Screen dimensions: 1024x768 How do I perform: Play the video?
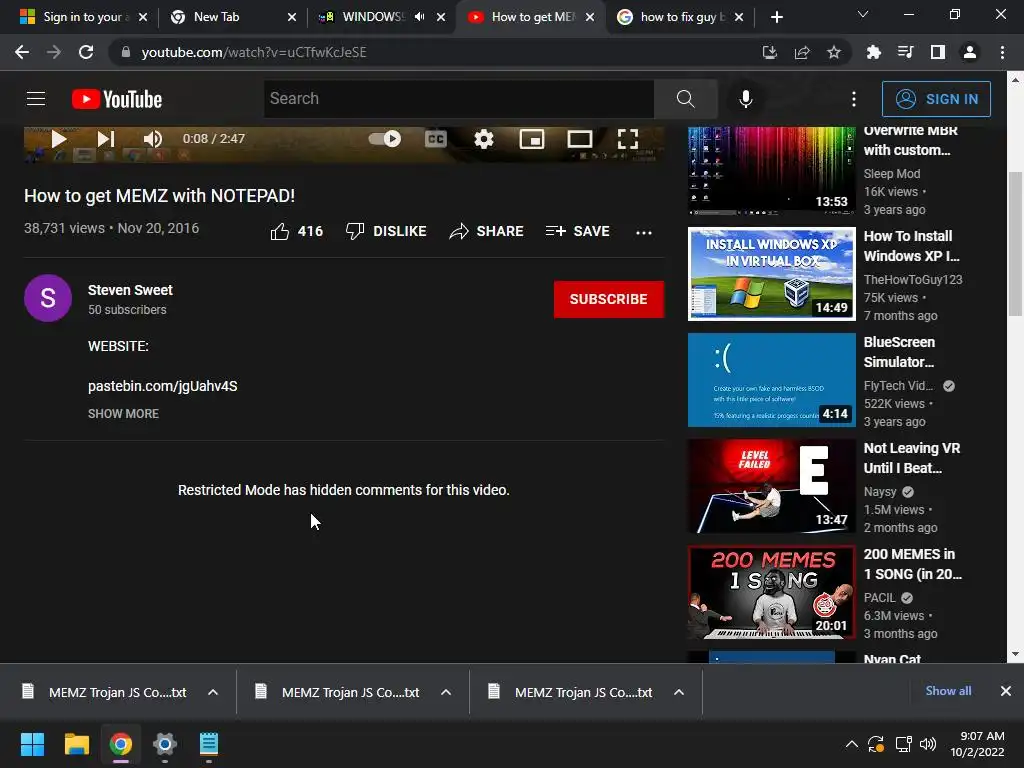tap(59, 138)
